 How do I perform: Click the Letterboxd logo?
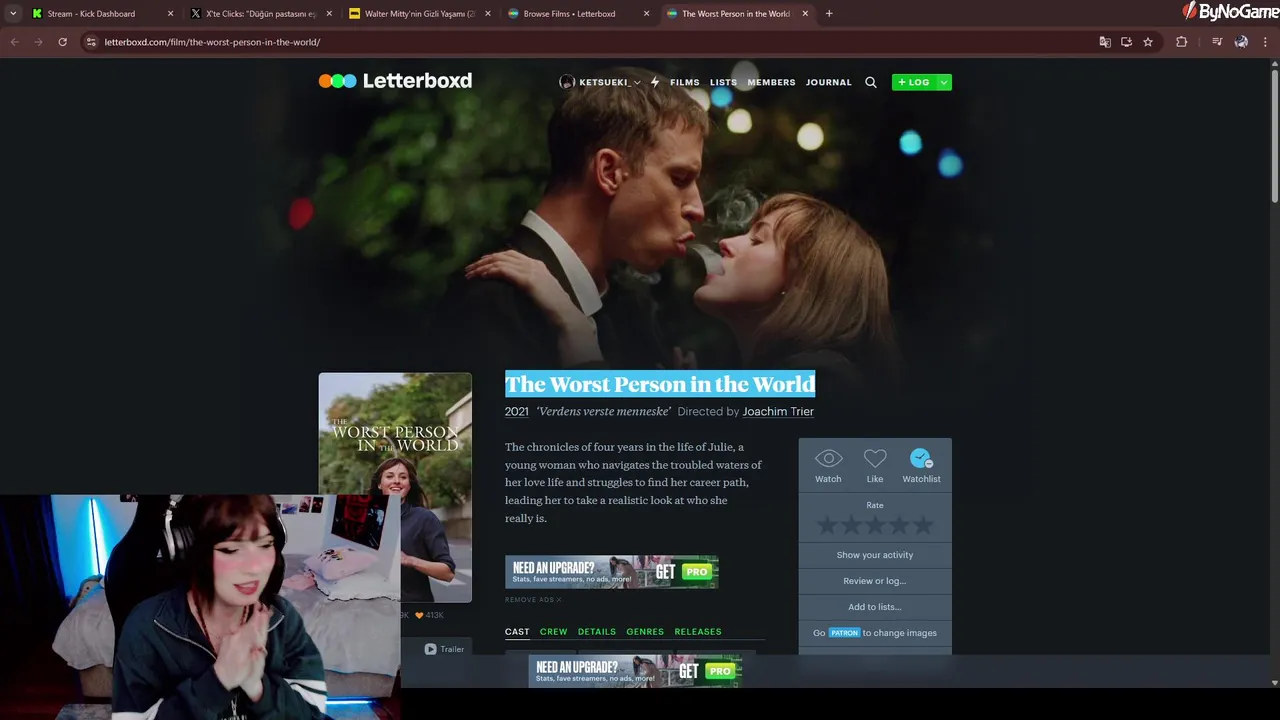tap(395, 81)
